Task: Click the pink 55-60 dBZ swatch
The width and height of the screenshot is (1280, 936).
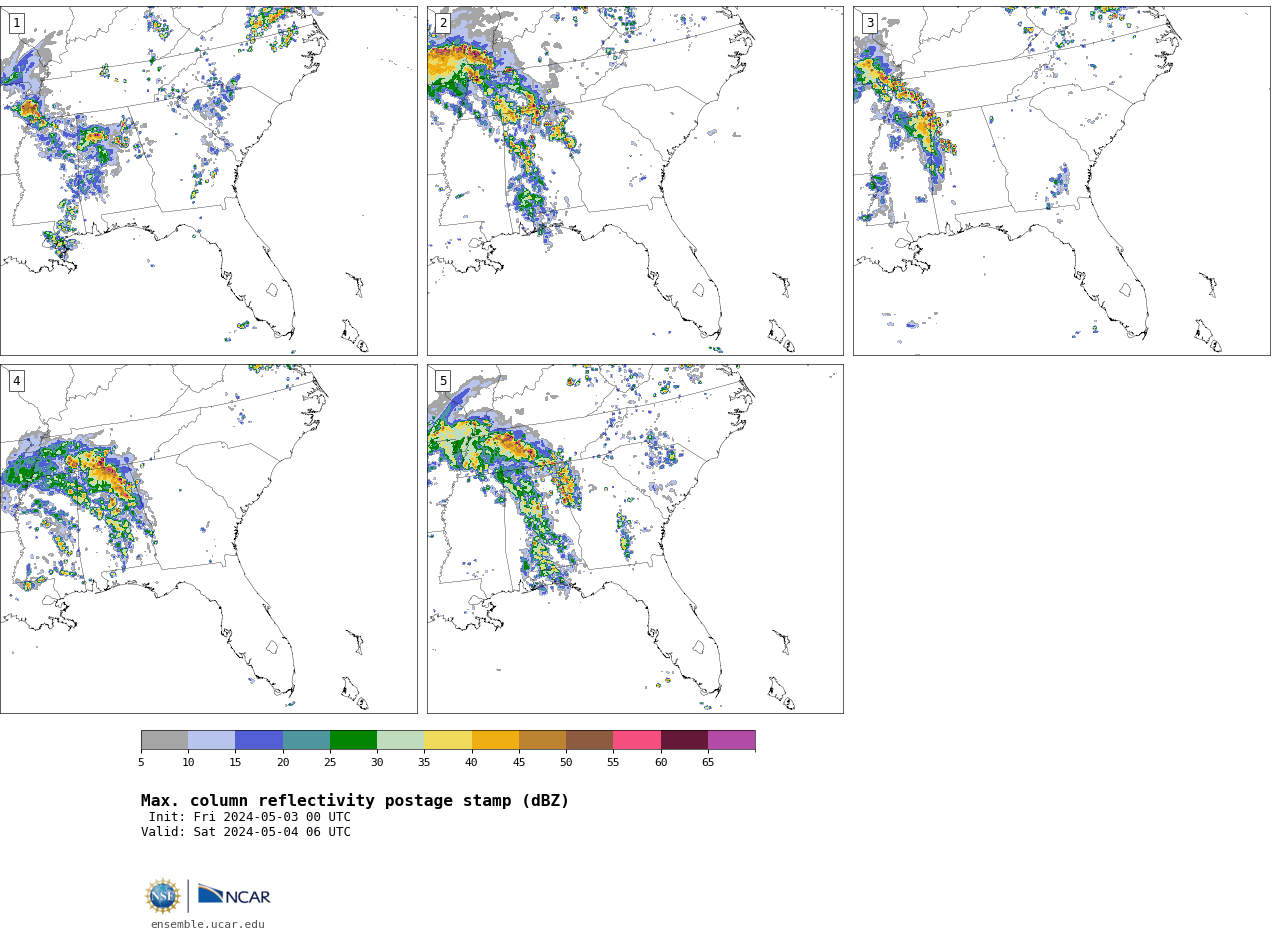Action: (x=637, y=740)
